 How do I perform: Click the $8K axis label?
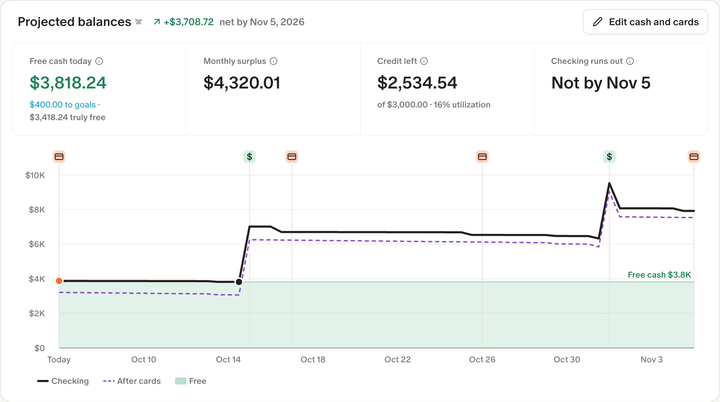point(37,209)
